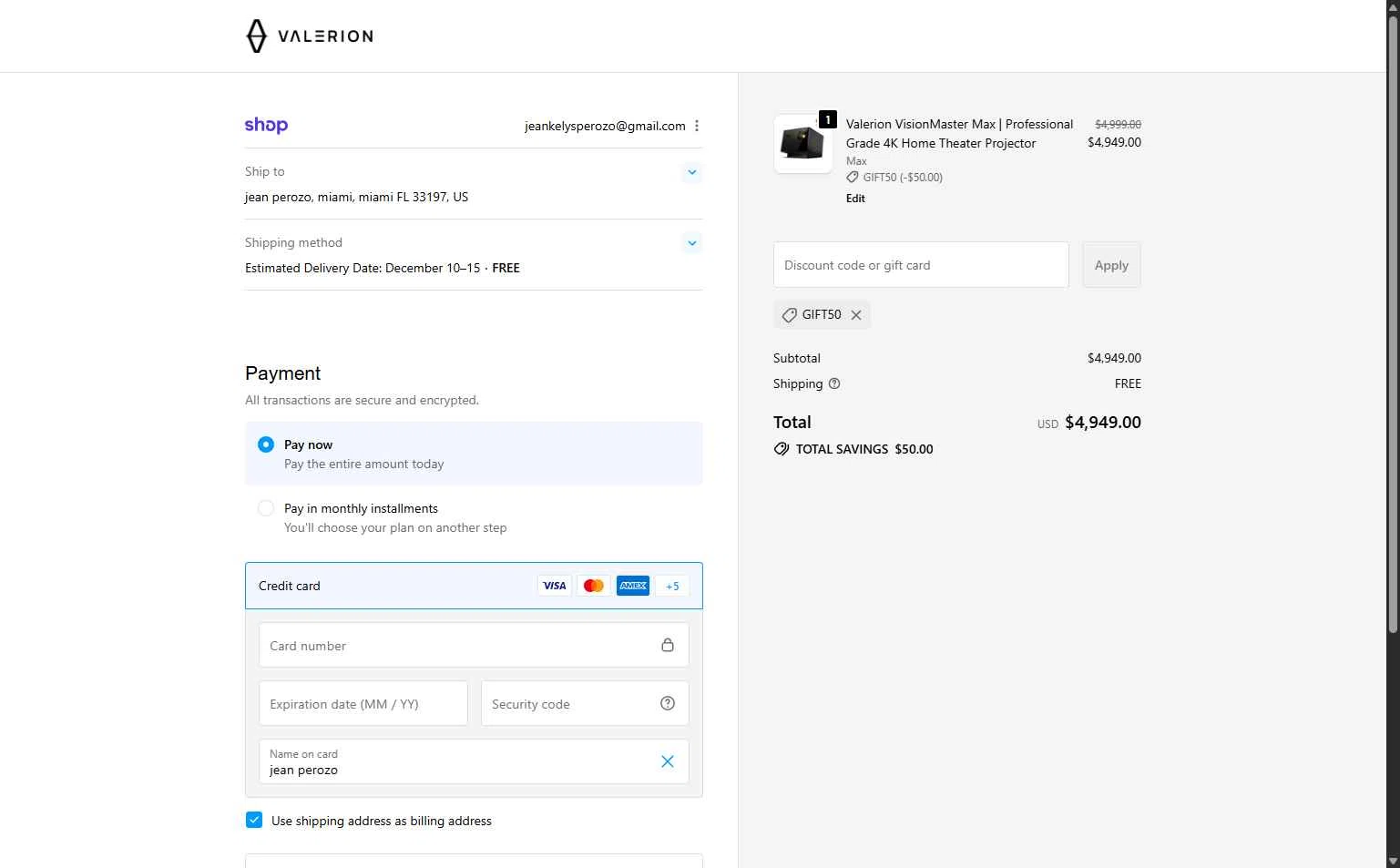Click the lock icon in Card number

click(x=668, y=645)
